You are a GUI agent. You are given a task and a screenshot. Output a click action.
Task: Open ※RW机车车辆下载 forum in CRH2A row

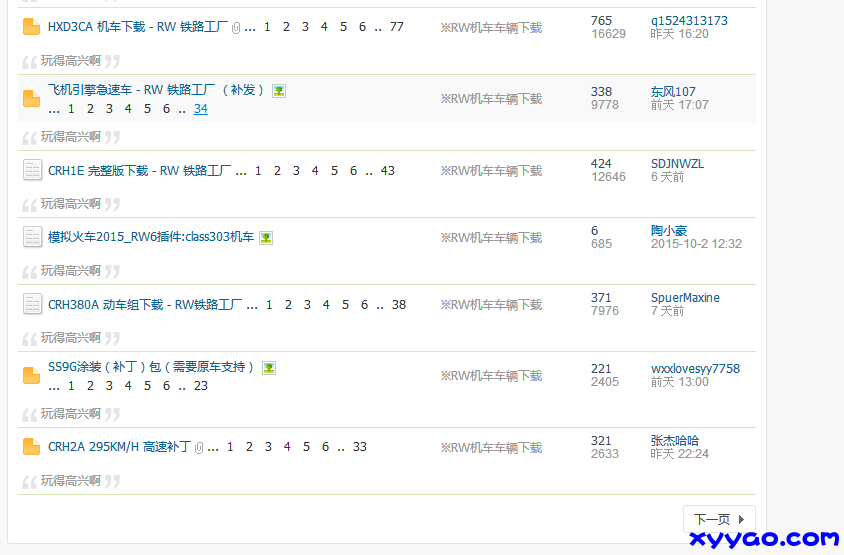click(491, 447)
